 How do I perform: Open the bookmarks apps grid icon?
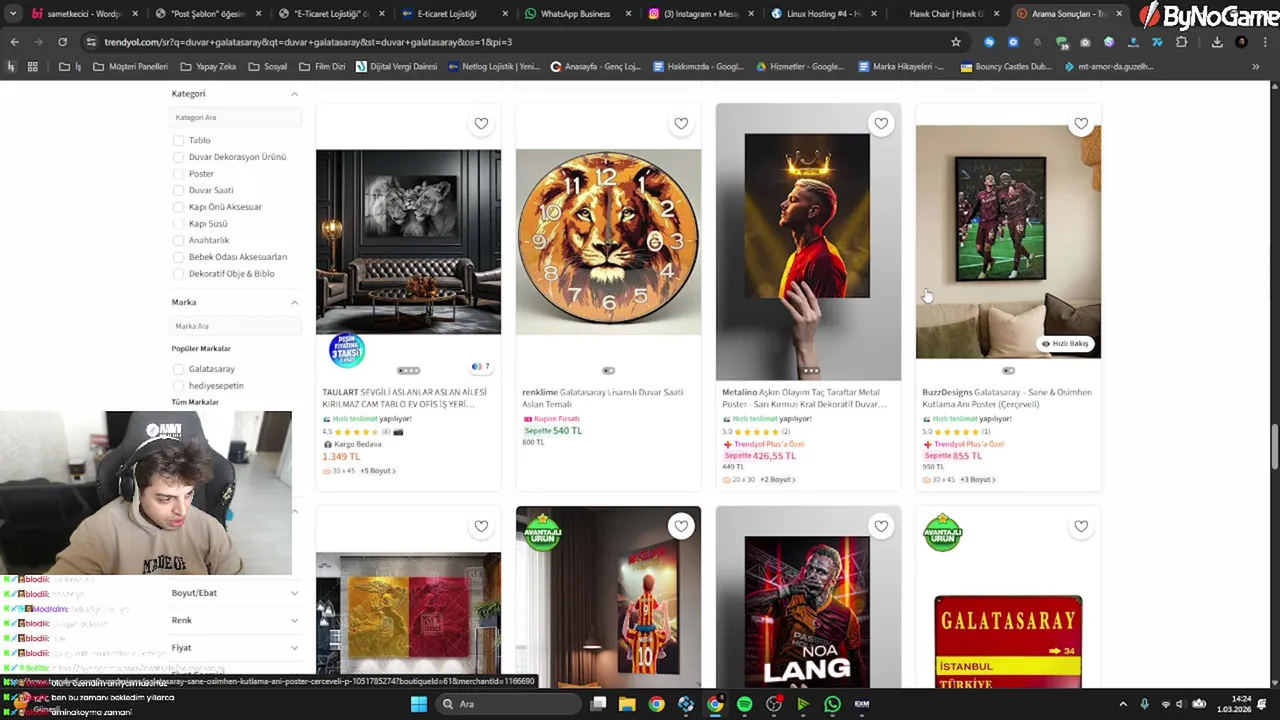[32, 67]
